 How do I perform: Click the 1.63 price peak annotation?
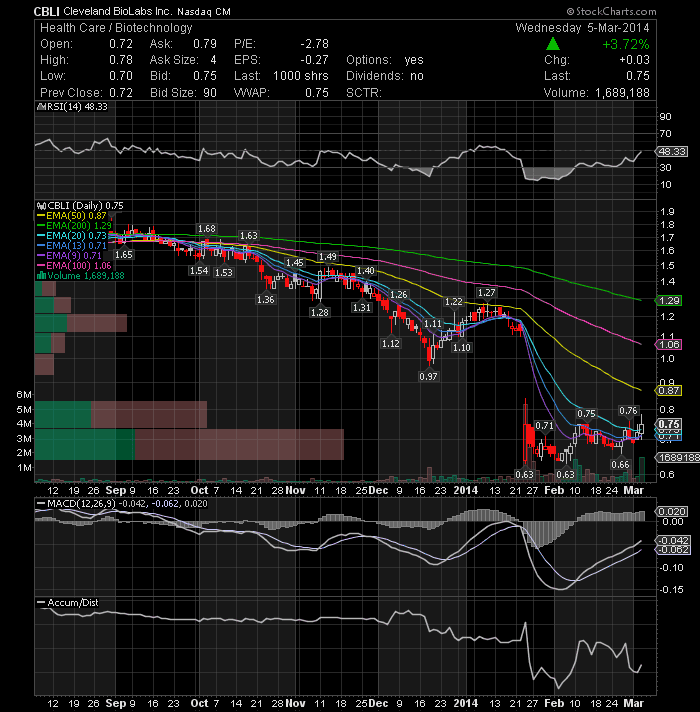(x=248, y=236)
